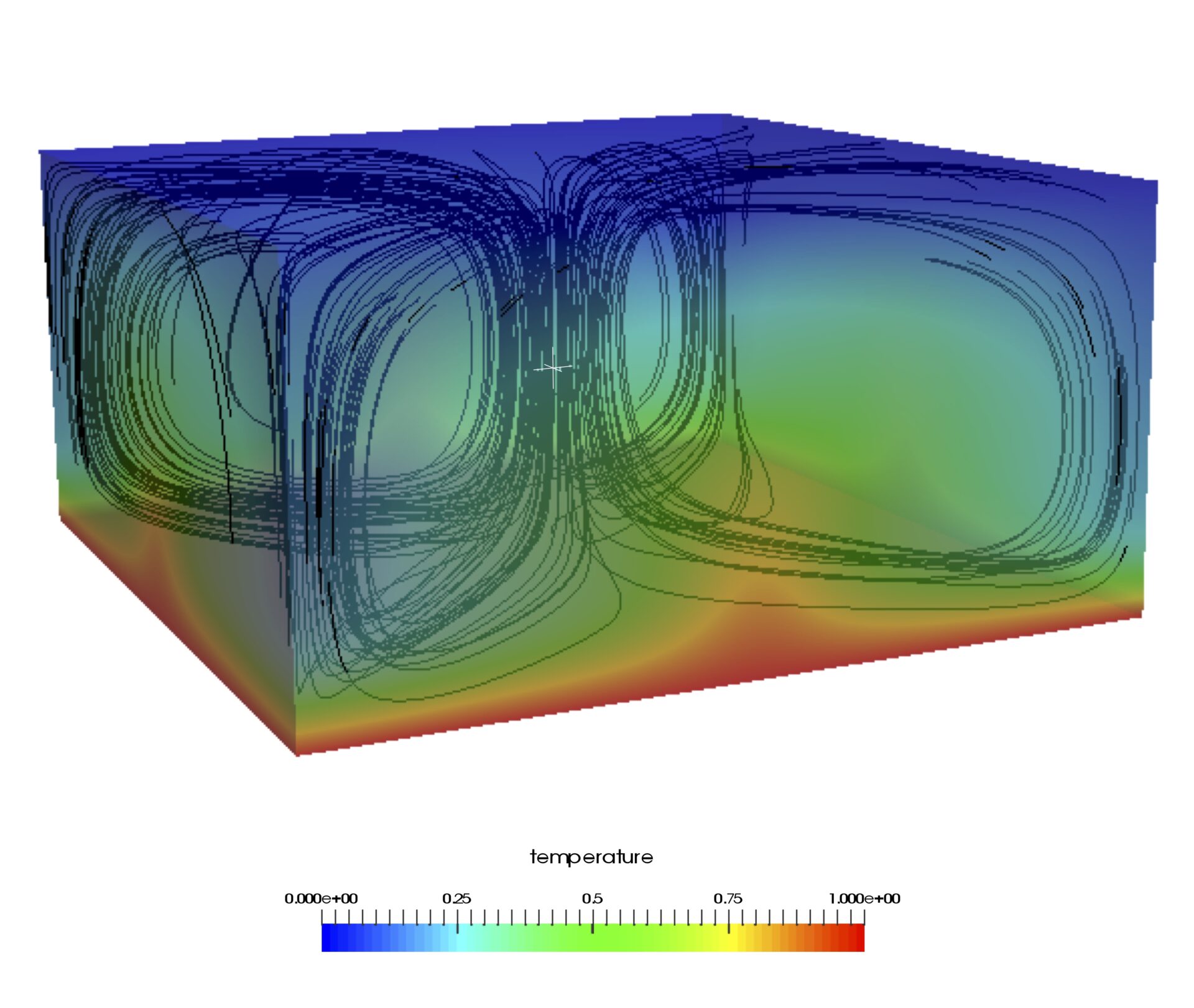Click the 0.5 legend tick label

click(592, 899)
